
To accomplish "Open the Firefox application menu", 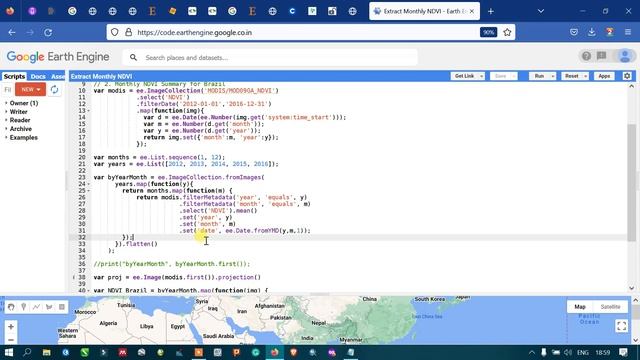I will 628,32.
